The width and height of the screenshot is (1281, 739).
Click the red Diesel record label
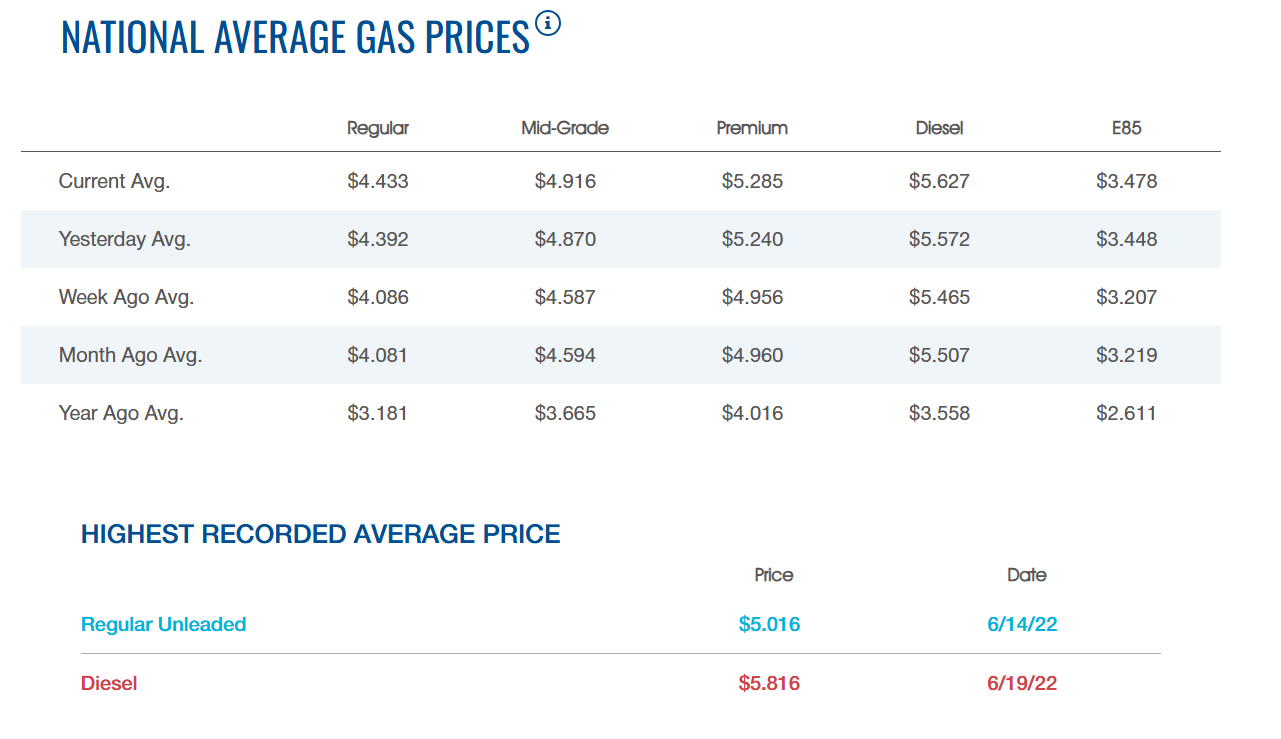(x=109, y=684)
